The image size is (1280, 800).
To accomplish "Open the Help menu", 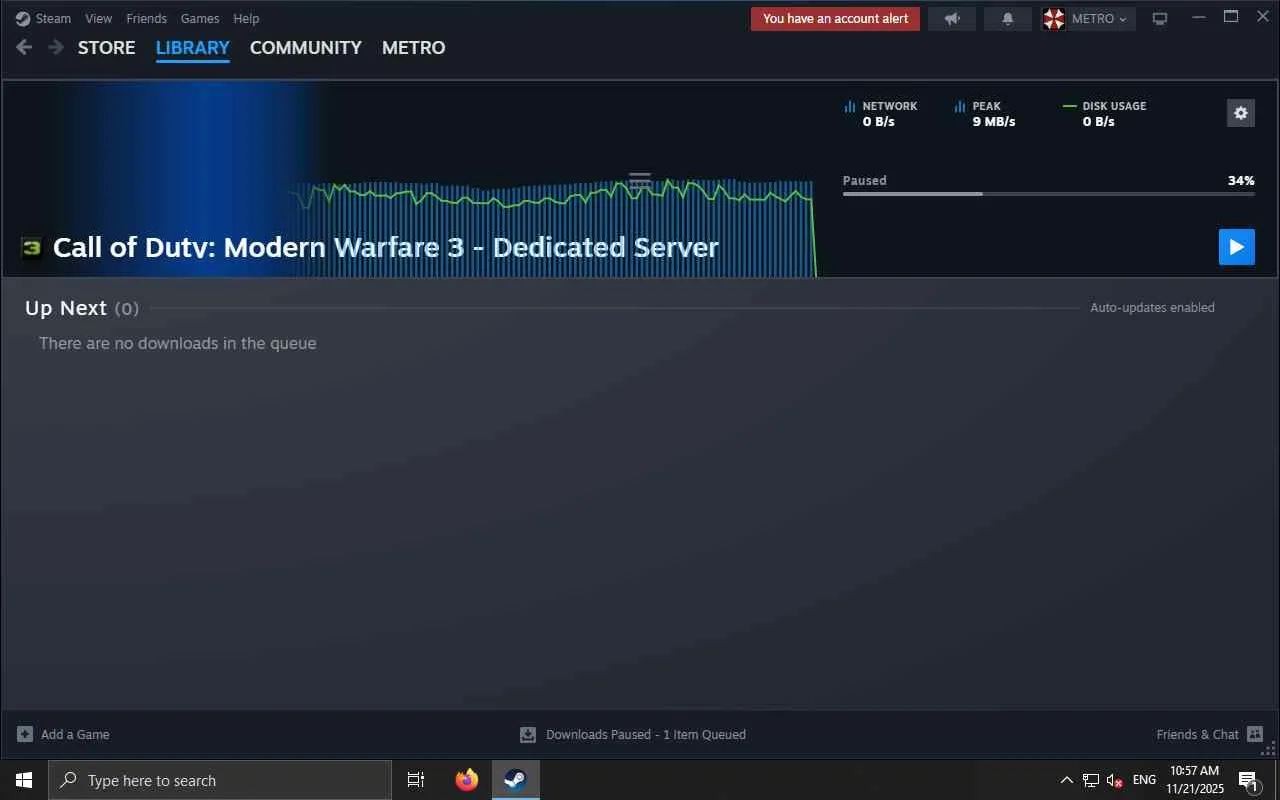I will click(x=246, y=18).
